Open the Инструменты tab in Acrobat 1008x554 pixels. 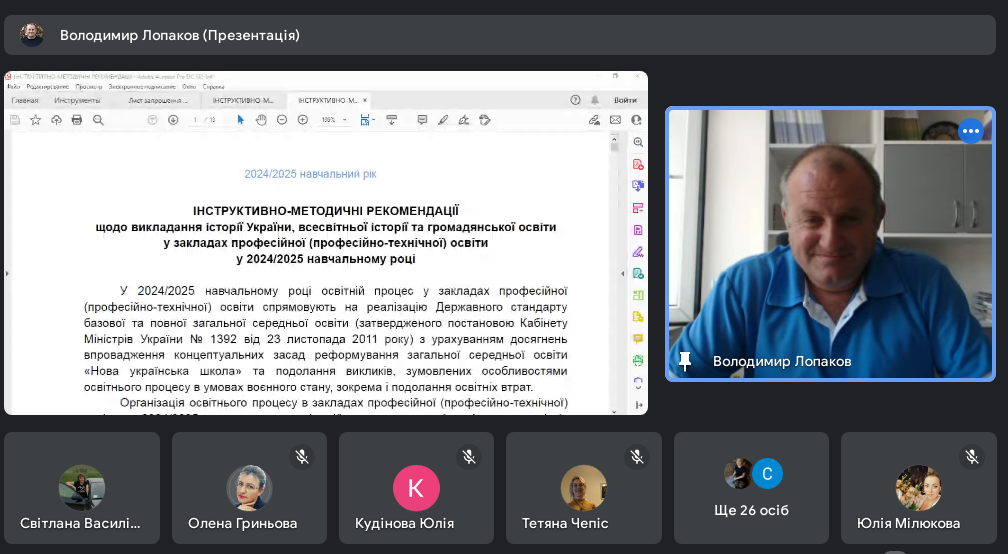(77, 100)
